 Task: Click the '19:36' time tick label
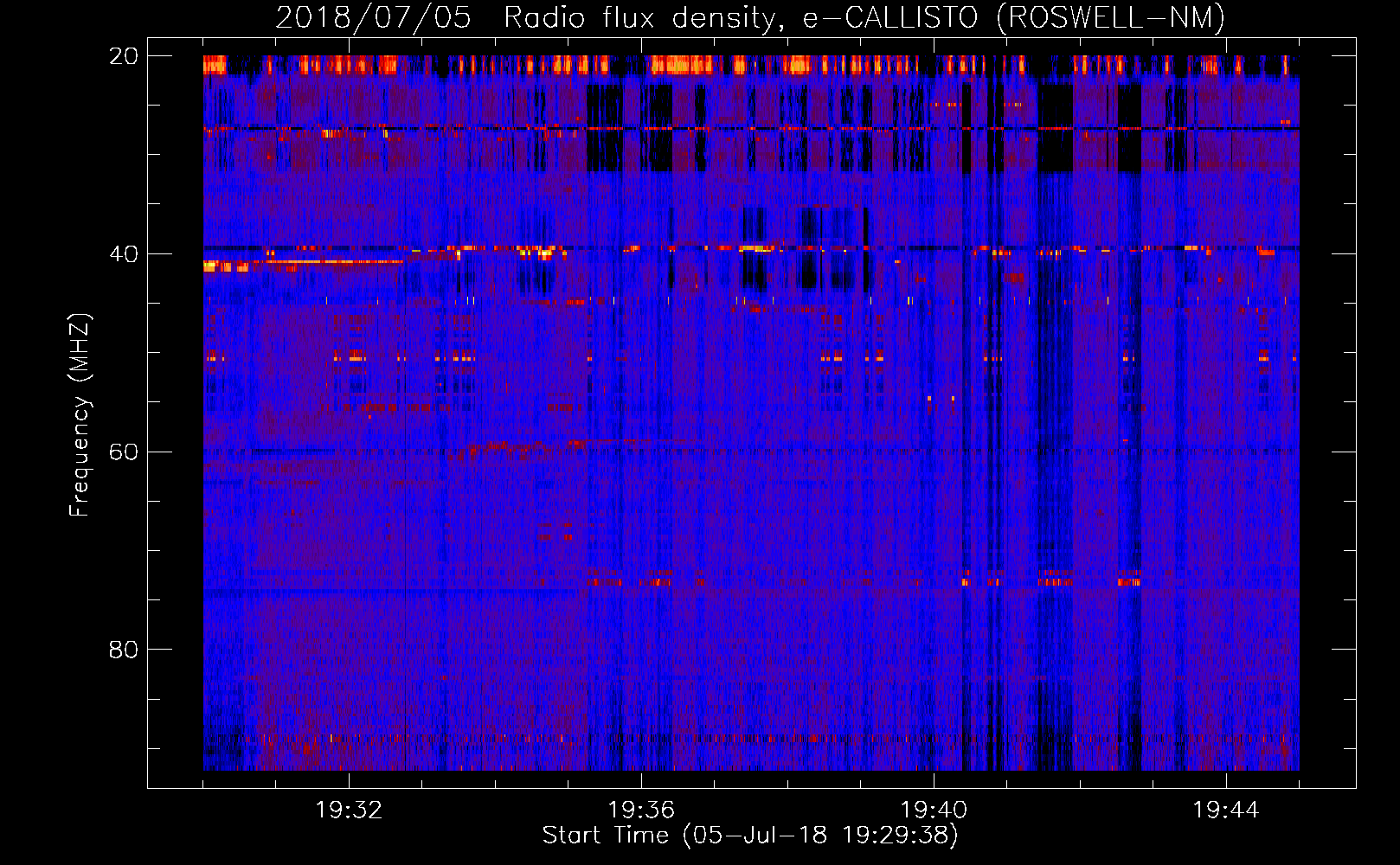coord(641,811)
